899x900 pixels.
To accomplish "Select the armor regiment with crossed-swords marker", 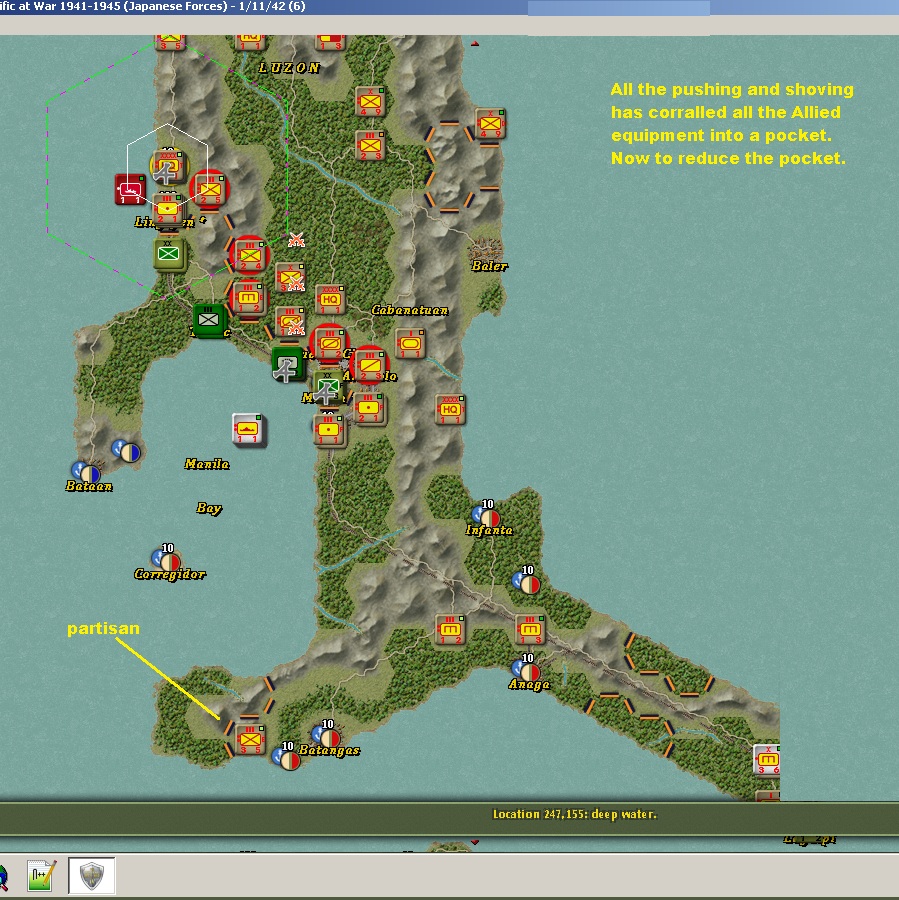I will tap(290, 321).
